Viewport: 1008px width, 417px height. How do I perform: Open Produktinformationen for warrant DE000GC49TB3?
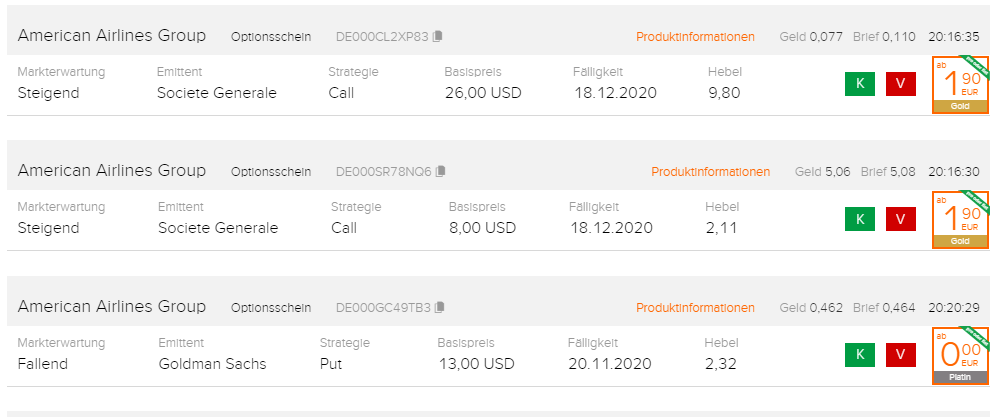tap(695, 307)
